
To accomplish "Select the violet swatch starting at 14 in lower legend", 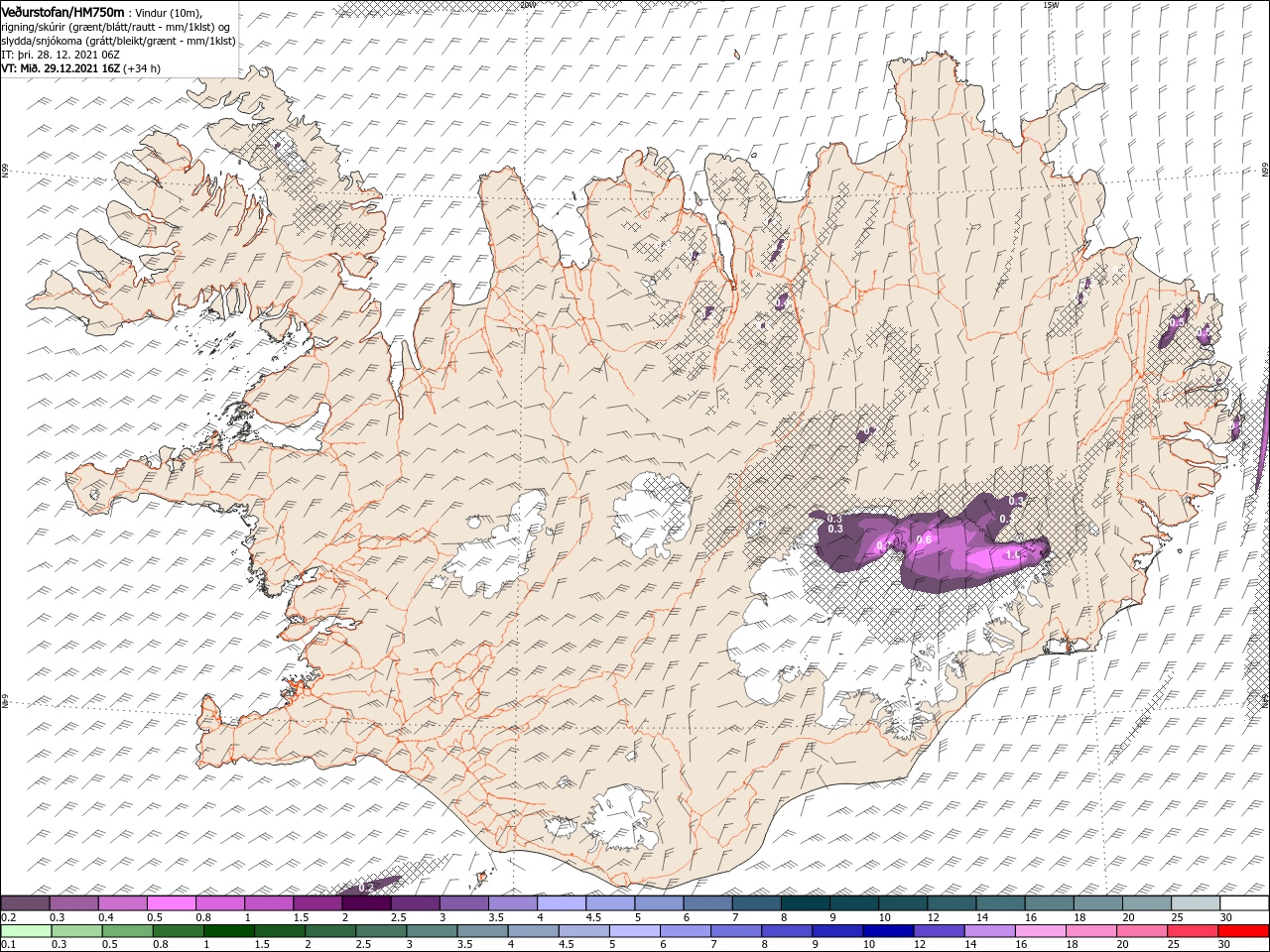I will pyautogui.click(x=990, y=931).
